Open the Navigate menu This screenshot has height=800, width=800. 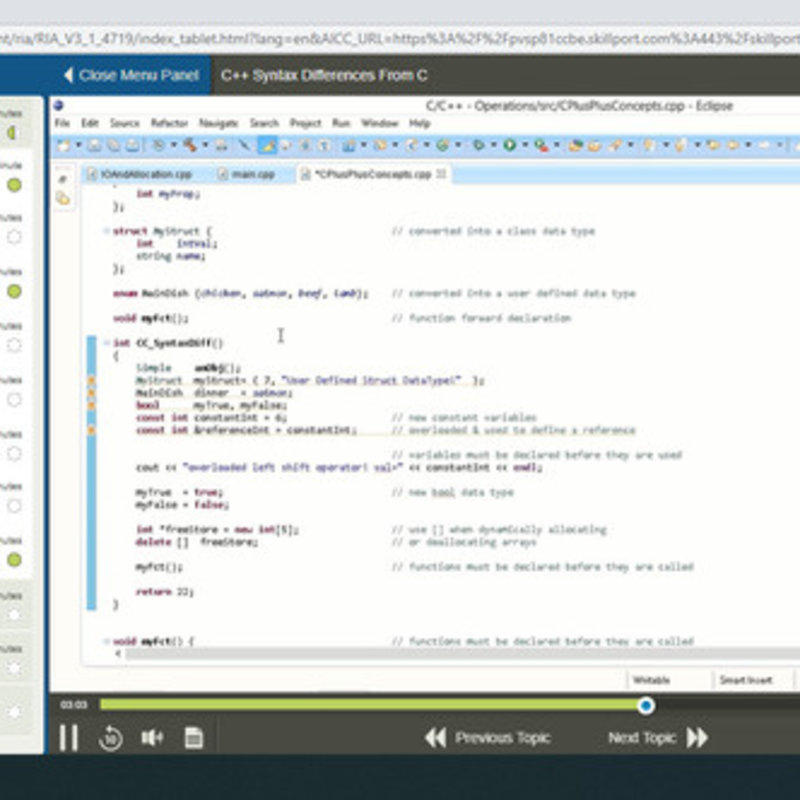[x=218, y=123]
